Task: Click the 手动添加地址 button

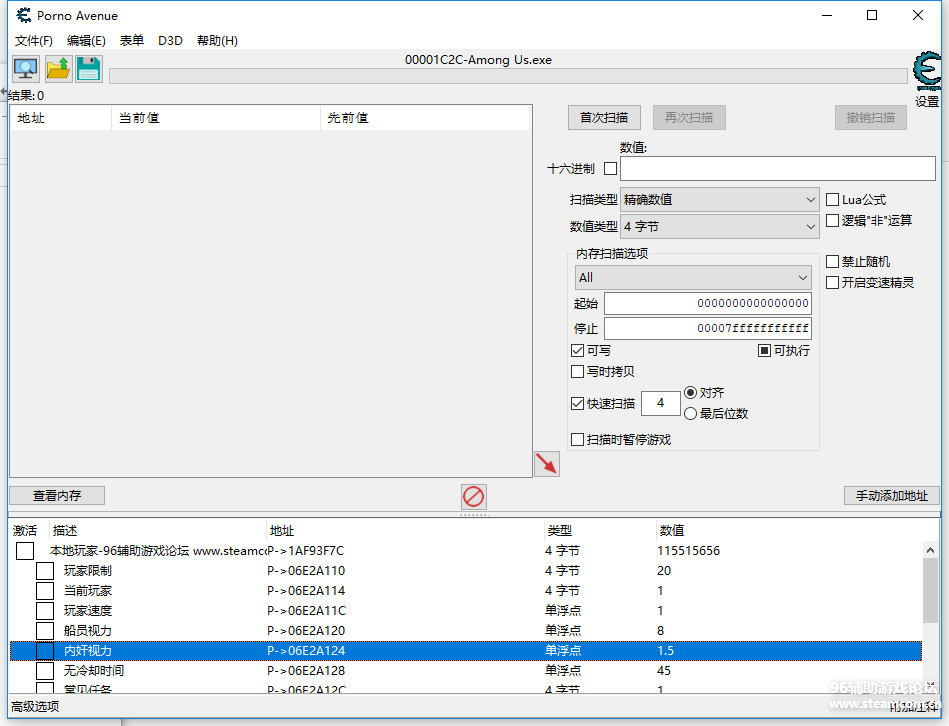Action: point(891,495)
